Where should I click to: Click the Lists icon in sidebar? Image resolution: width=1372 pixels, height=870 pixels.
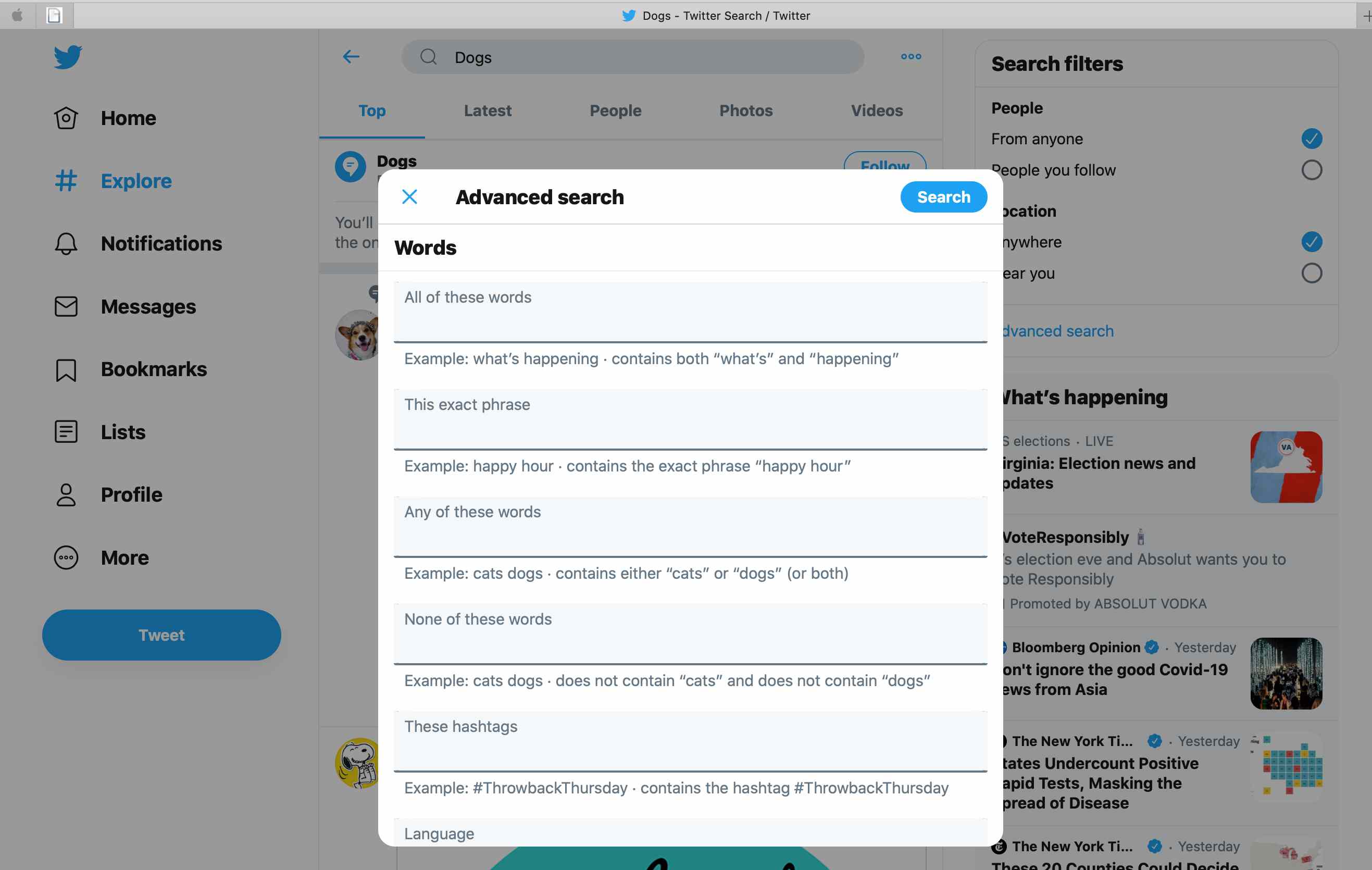65,432
